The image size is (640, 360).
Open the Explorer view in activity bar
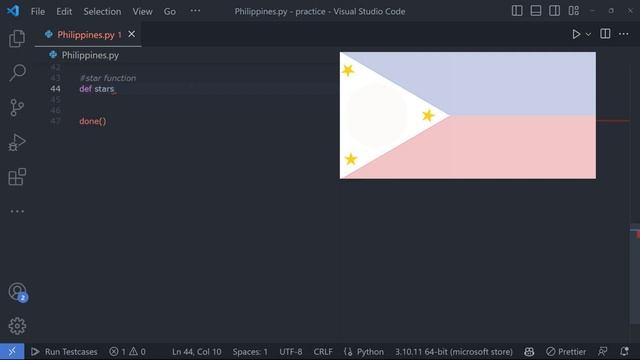(x=17, y=38)
